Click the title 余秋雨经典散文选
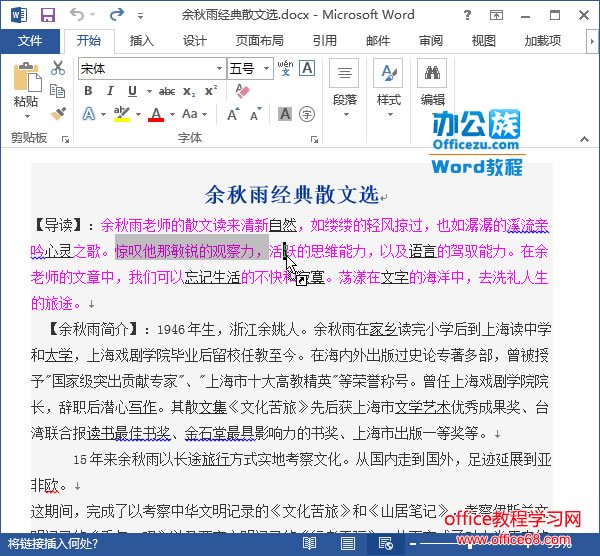The height and width of the screenshot is (556, 600). (292, 195)
